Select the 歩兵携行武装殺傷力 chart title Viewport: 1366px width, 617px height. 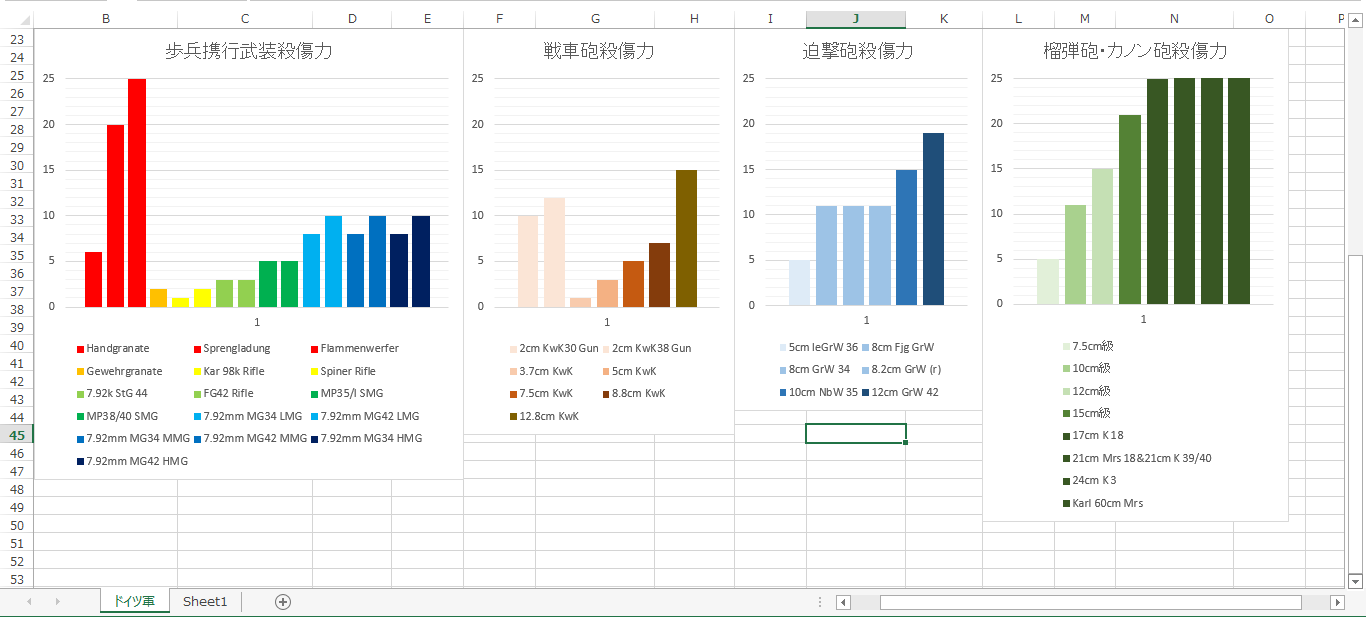point(249,52)
